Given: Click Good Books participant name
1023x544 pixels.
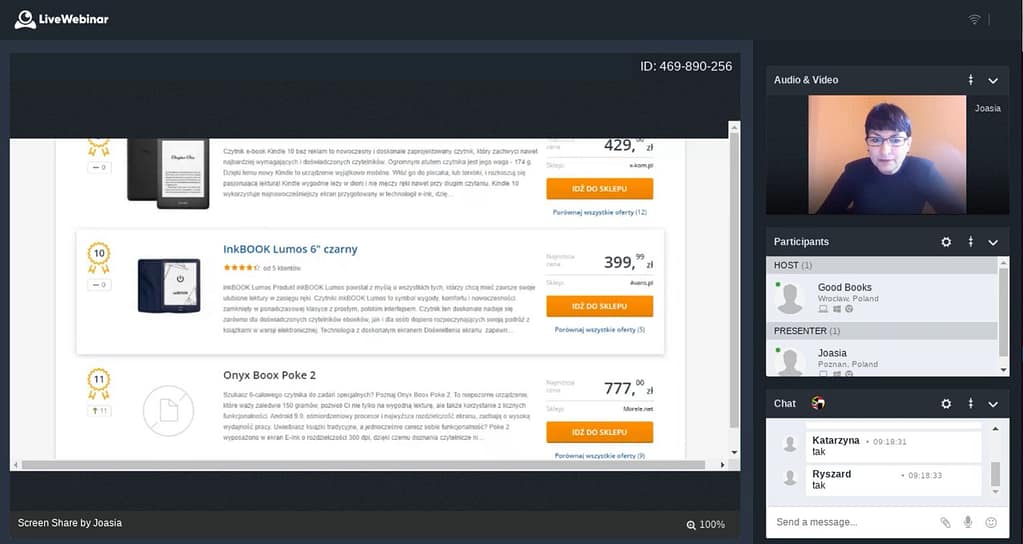Looking at the screenshot, I should click(x=844, y=287).
